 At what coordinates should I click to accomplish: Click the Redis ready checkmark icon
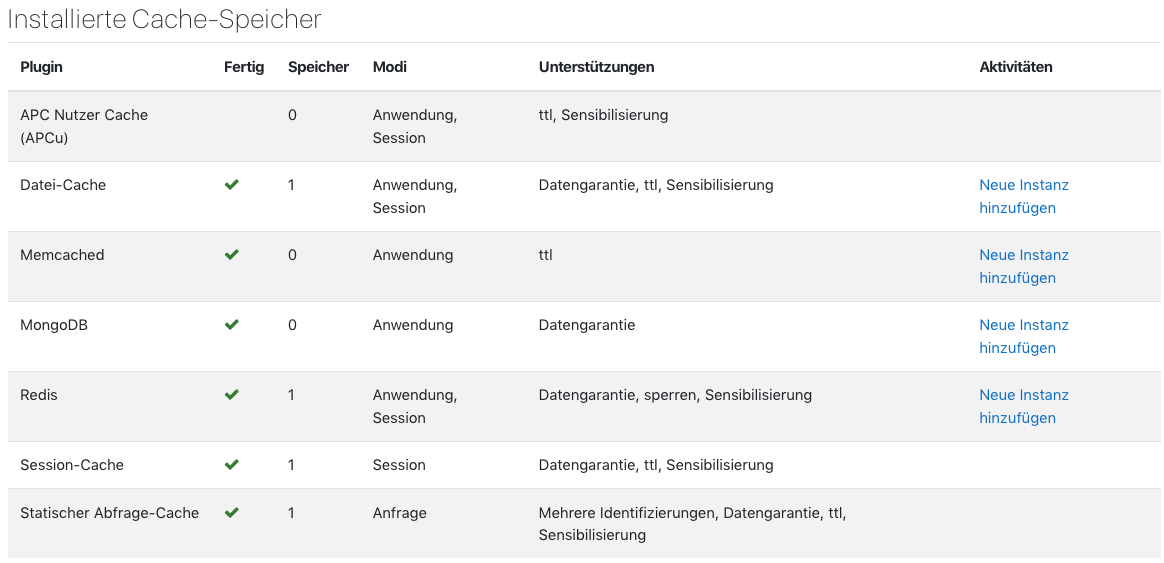(232, 394)
